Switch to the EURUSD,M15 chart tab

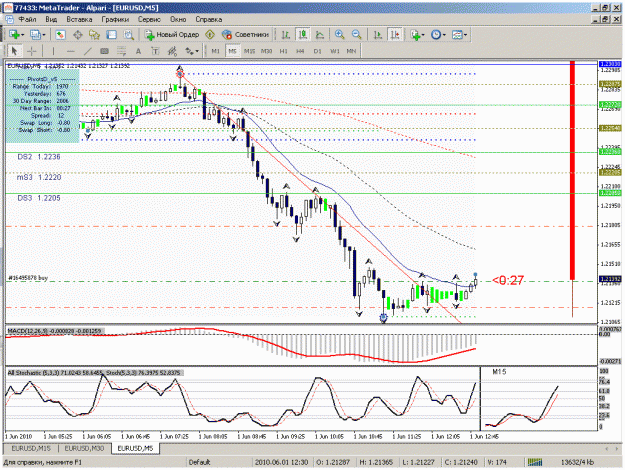coord(31,448)
